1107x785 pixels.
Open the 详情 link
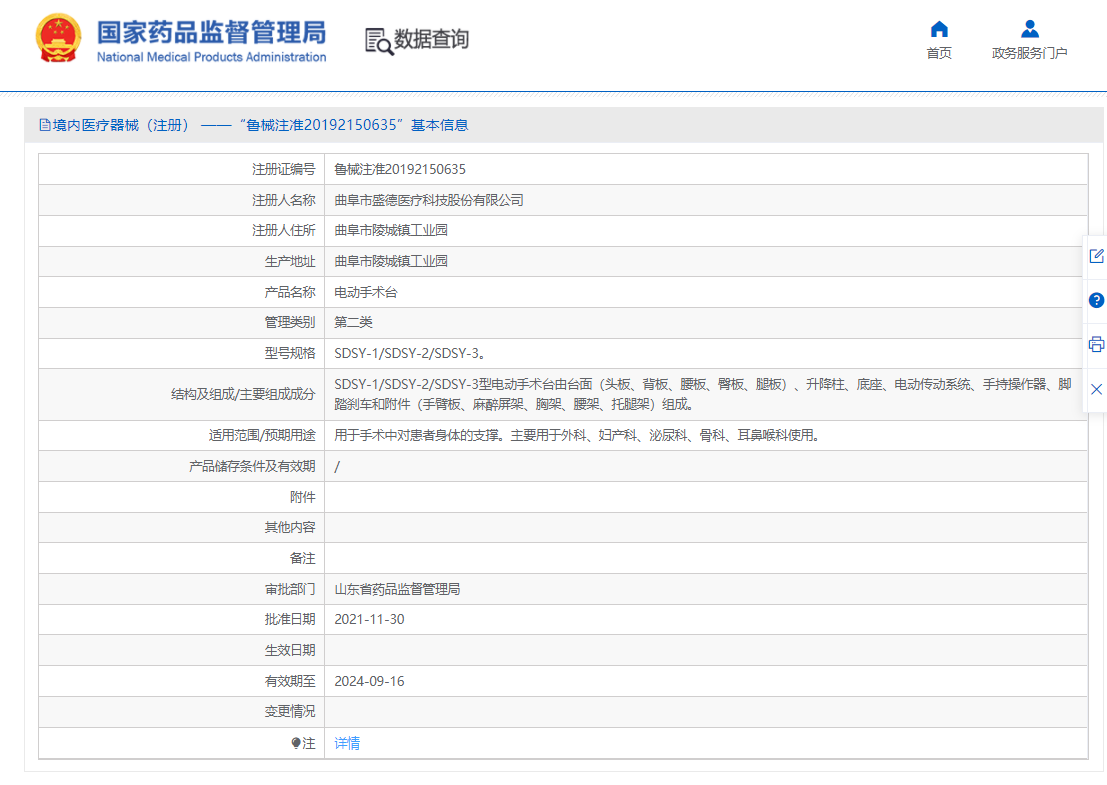(x=347, y=743)
